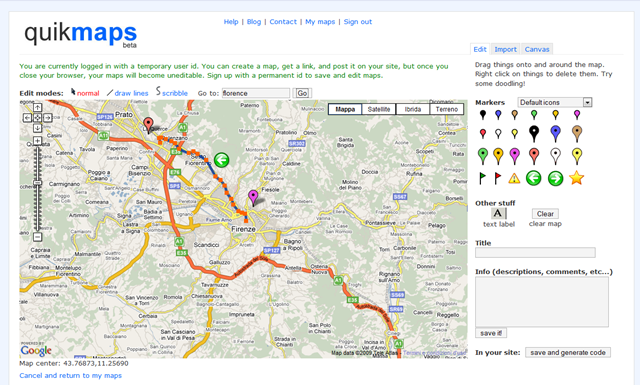The image size is (640, 385).
Task: Click the green arrow marker on map
Action: tap(222, 160)
